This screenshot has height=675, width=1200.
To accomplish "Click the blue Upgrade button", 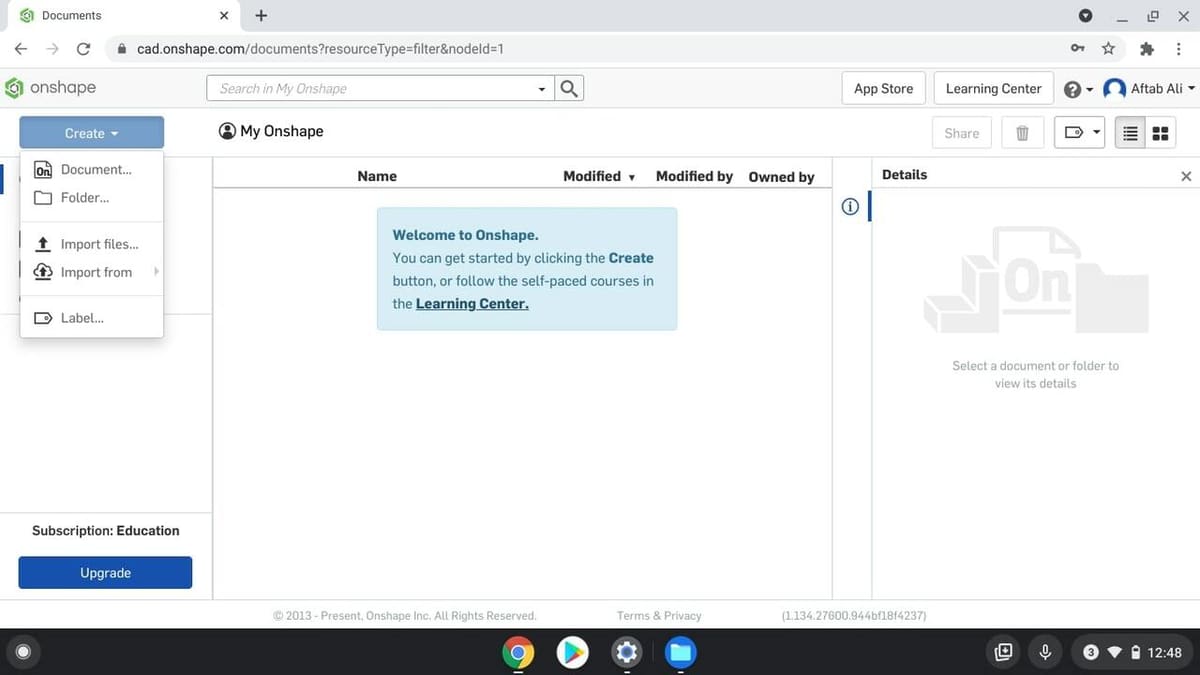I will click(105, 573).
